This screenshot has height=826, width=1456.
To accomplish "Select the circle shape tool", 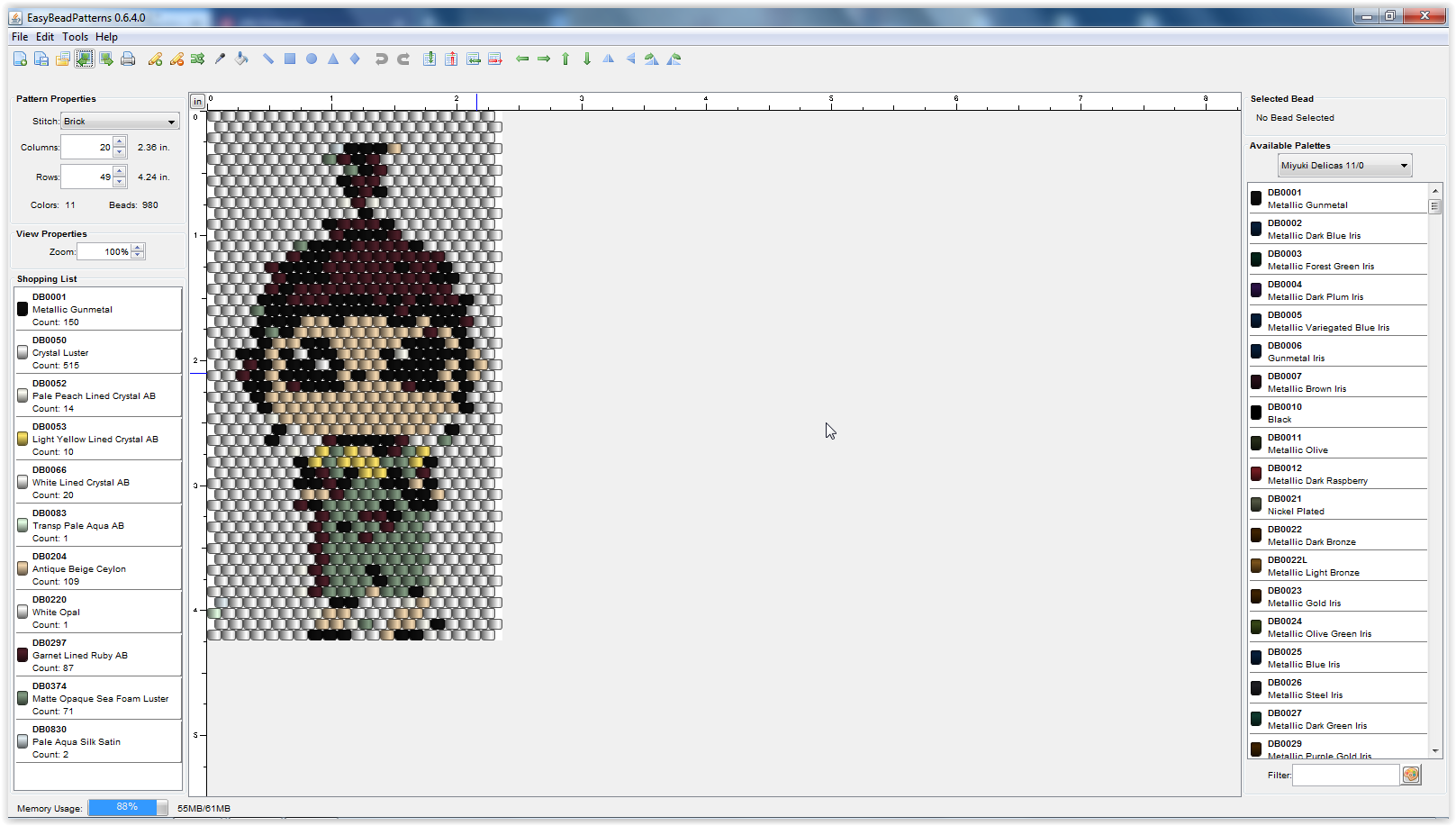I will point(312,59).
